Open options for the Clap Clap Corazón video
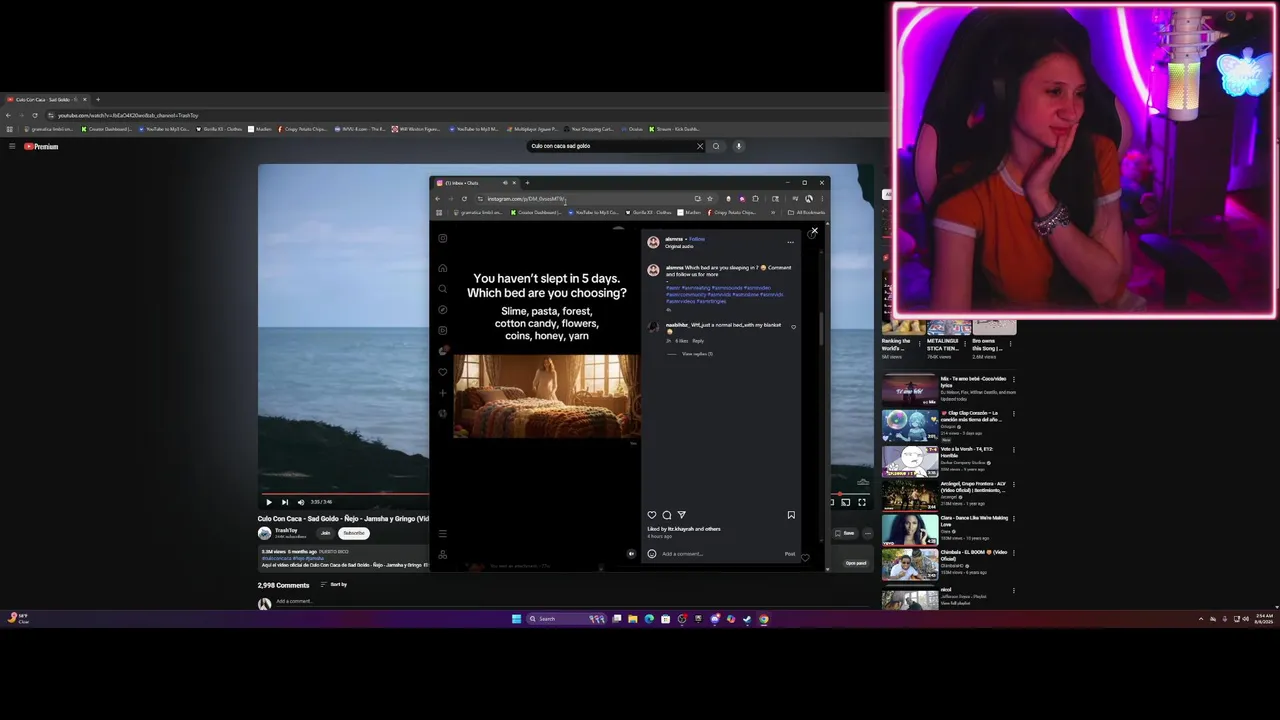The width and height of the screenshot is (1280, 720). [1013, 413]
